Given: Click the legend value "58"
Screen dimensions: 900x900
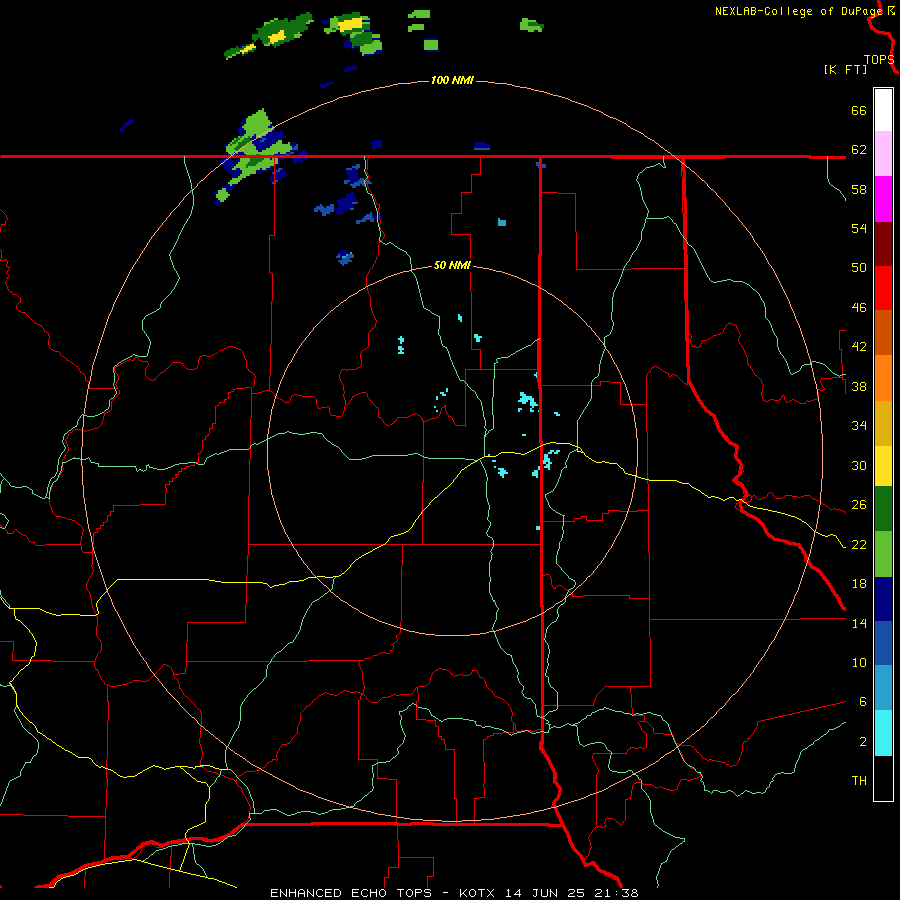Looking at the screenshot, I should coord(859,189).
